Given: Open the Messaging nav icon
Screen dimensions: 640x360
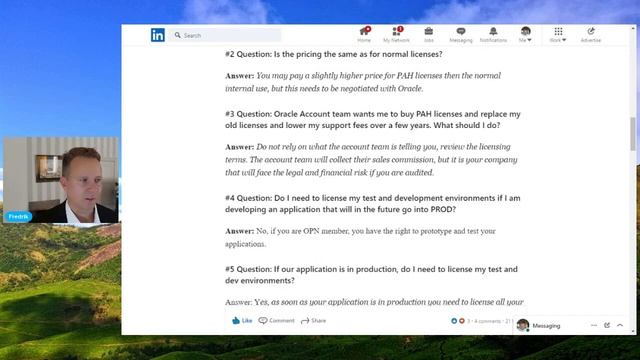Looking at the screenshot, I should tap(461, 35).
